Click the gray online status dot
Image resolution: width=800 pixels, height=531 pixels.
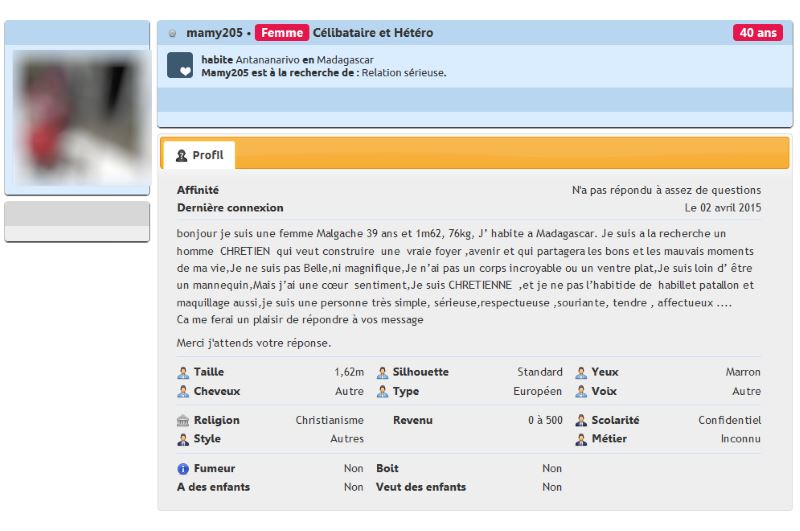pyautogui.click(x=172, y=34)
